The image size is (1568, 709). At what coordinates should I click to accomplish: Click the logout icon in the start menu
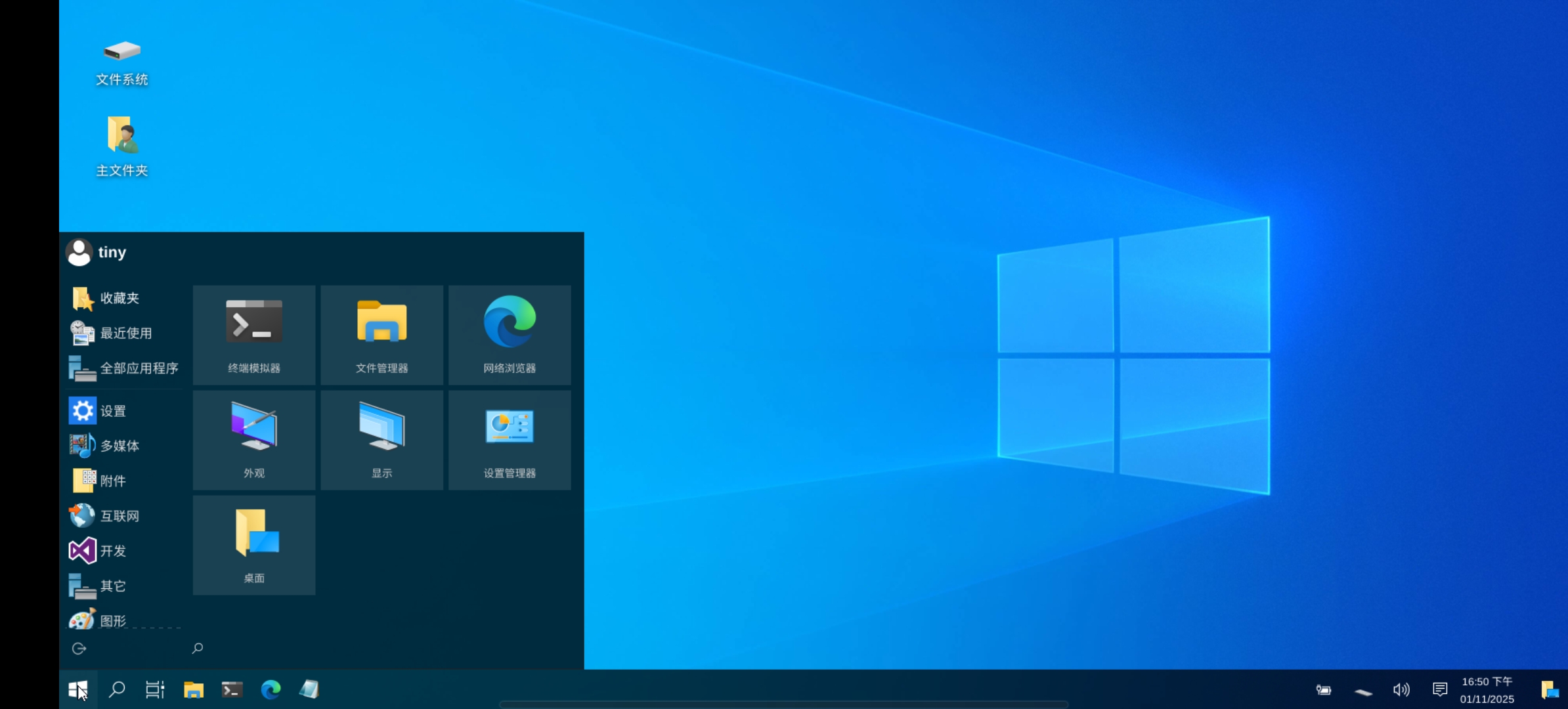click(x=79, y=649)
